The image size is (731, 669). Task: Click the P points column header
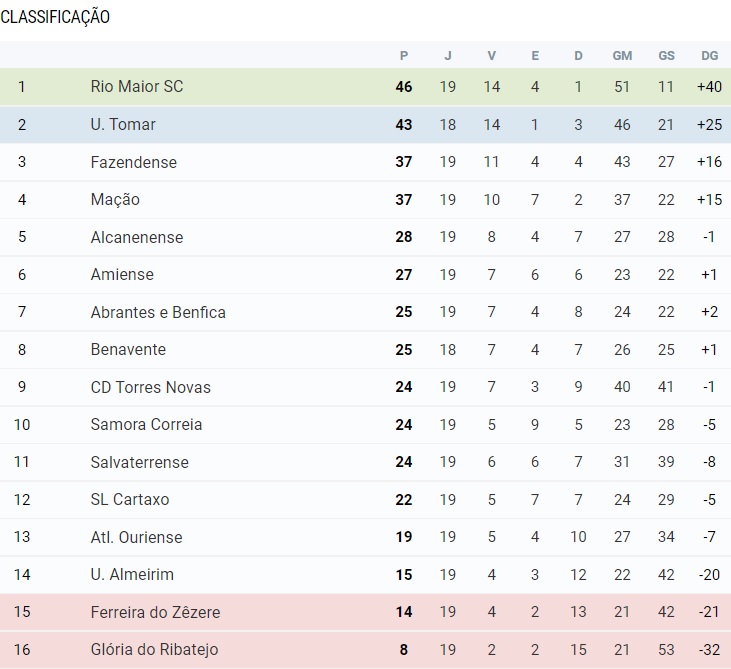pos(404,56)
